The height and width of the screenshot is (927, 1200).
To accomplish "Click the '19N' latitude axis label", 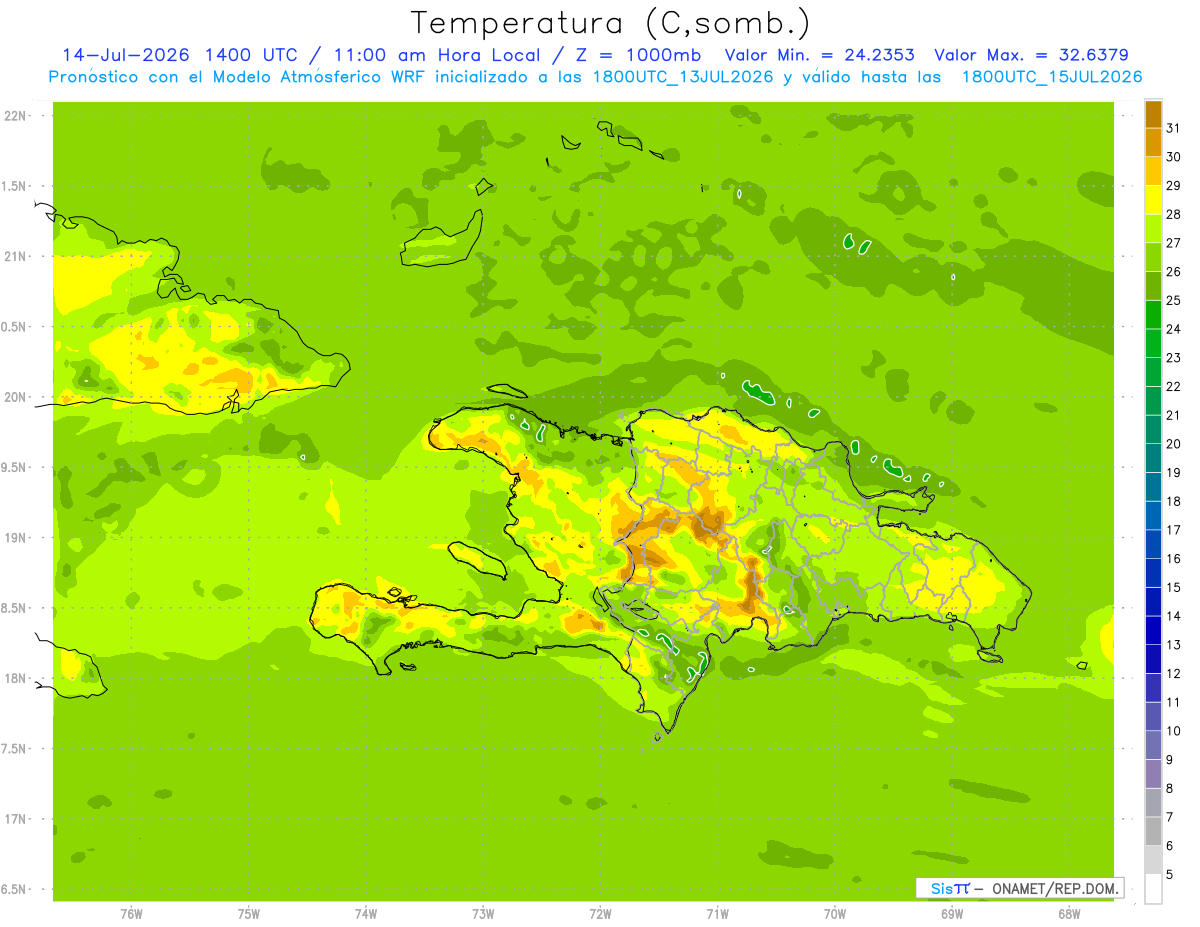I will coord(15,538).
